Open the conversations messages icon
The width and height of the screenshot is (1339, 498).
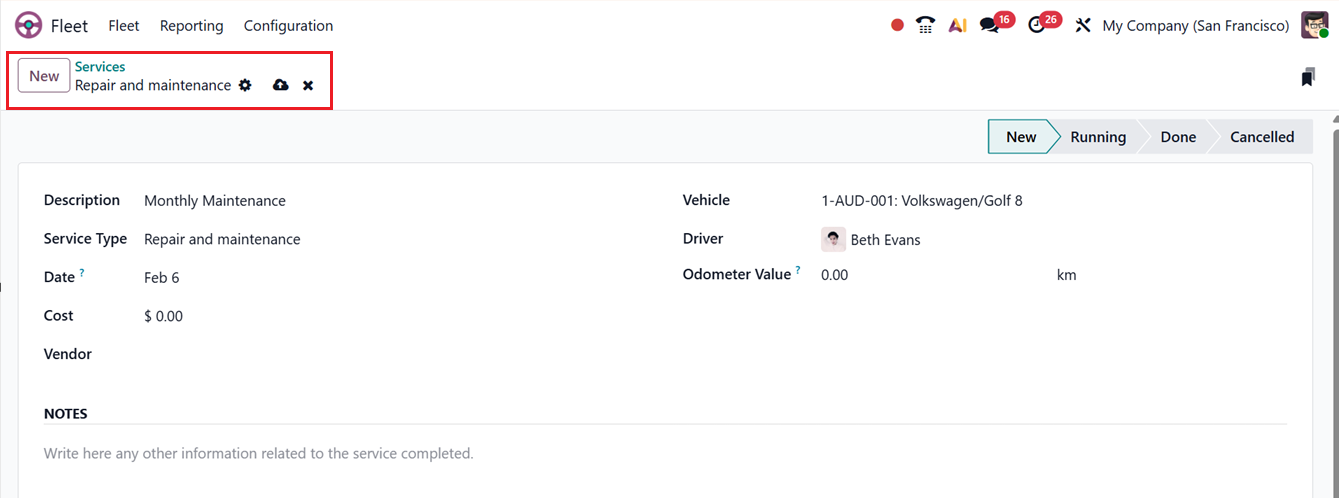click(x=990, y=25)
